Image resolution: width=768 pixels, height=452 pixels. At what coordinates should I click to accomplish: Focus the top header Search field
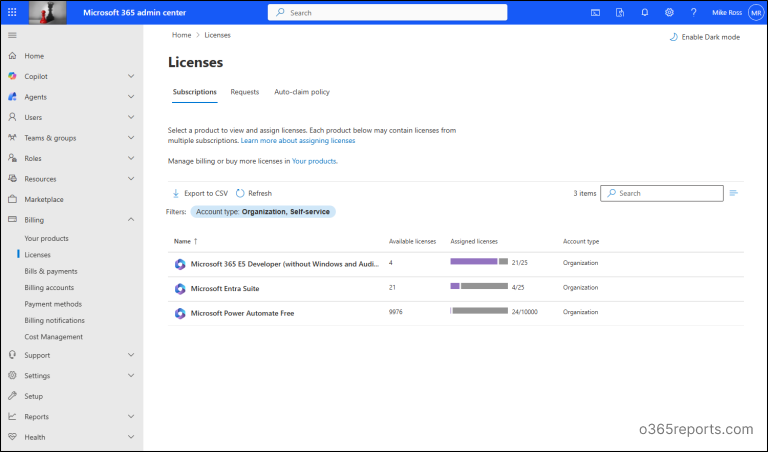coord(387,13)
